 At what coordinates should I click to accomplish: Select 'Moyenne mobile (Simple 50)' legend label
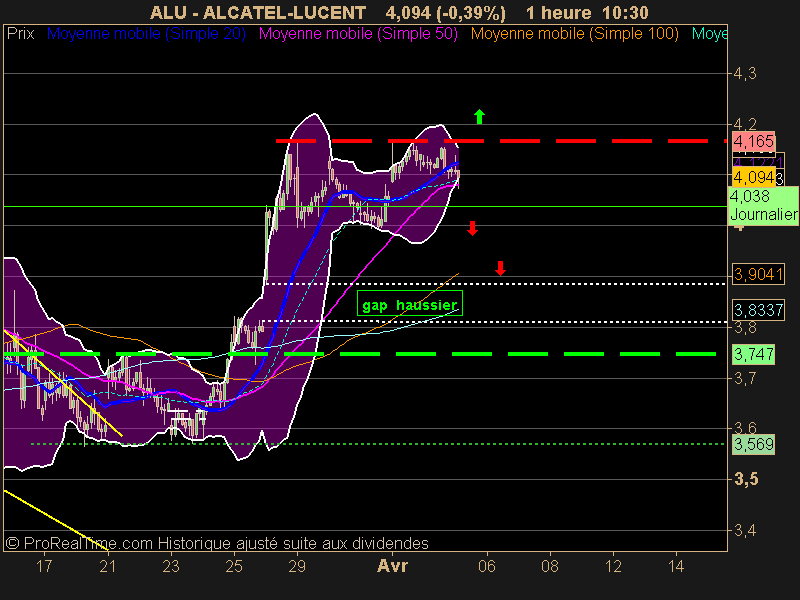(358, 34)
